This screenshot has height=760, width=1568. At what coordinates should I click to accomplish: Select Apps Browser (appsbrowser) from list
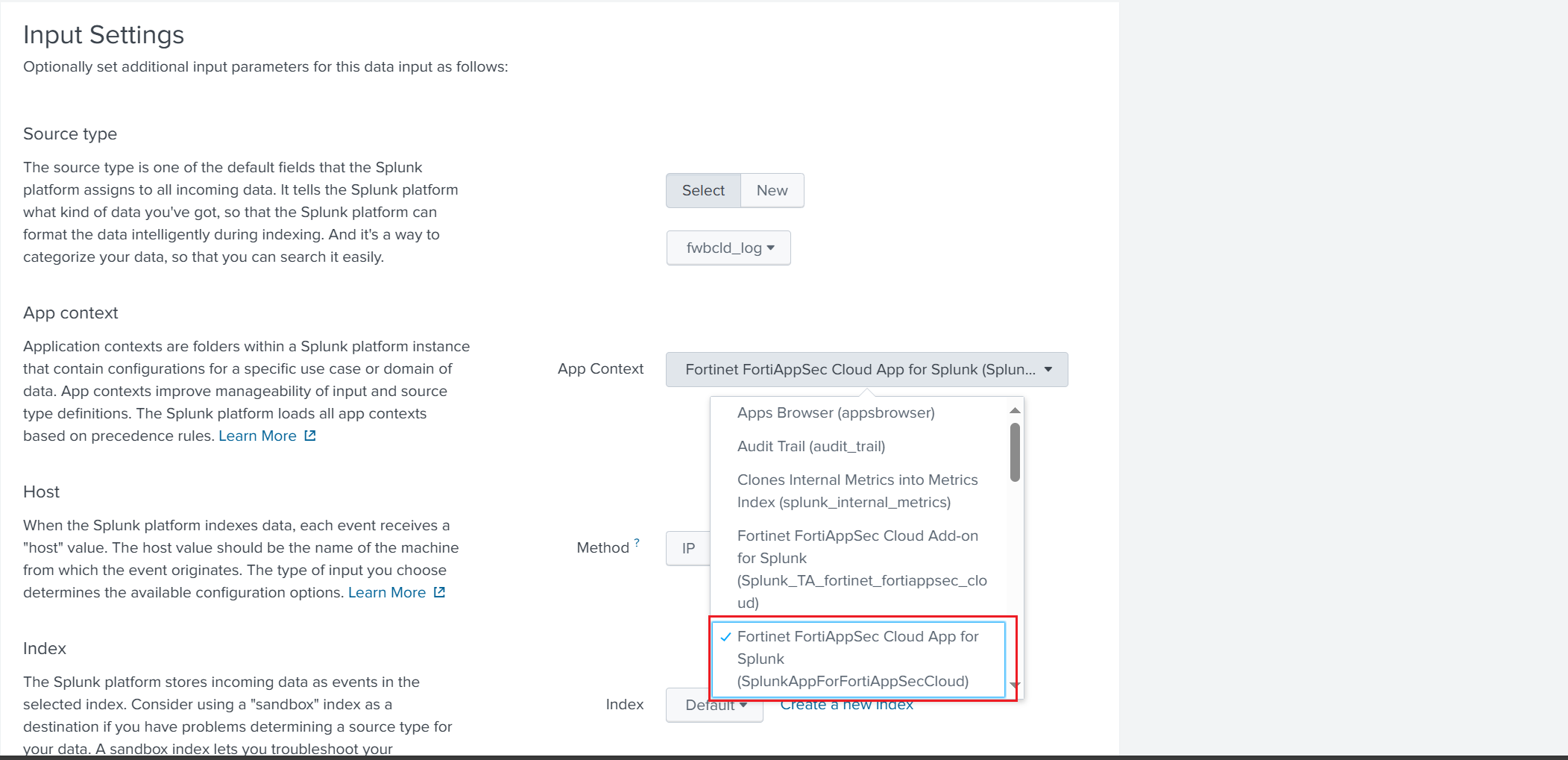(835, 412)
